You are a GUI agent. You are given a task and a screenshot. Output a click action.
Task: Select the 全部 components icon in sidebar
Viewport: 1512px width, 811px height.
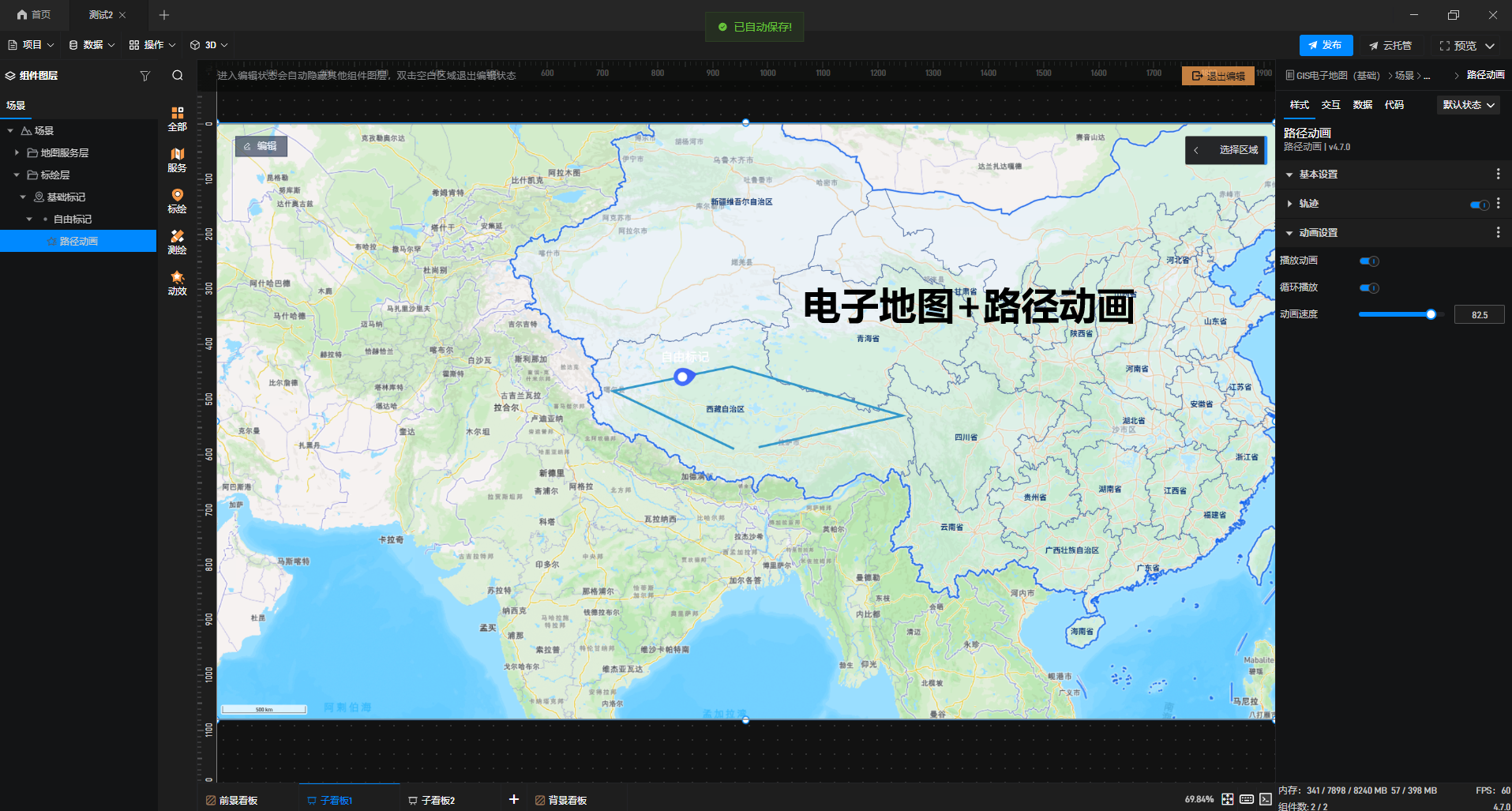tap(177, 118)
